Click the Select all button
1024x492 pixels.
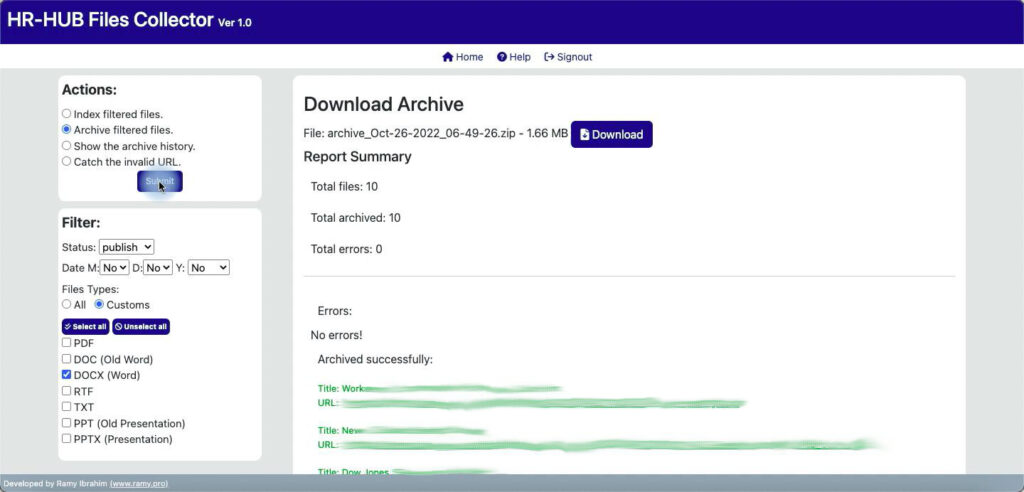(85, 327)
